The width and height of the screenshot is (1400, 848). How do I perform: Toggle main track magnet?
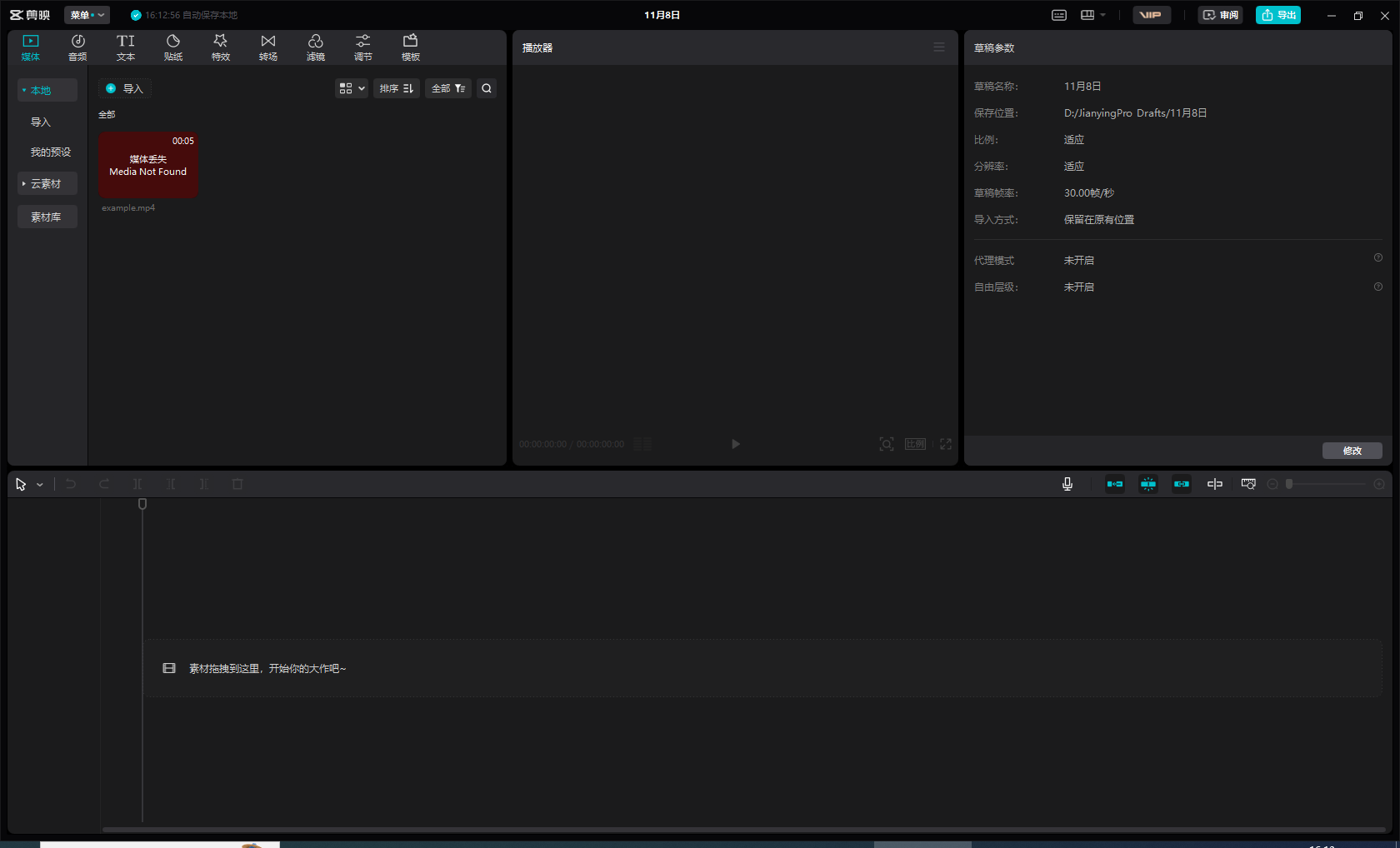pyautogui.click(x=1115, y=484)
